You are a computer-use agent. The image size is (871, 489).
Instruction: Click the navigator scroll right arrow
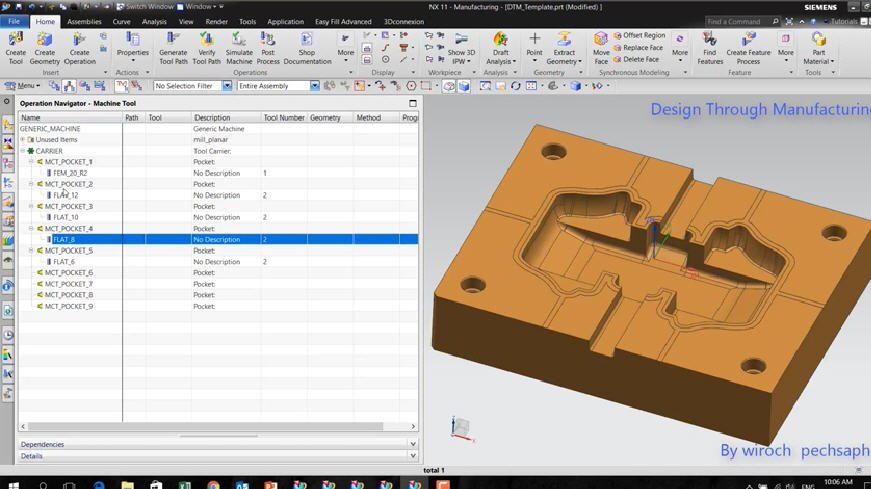coord(413,426)
